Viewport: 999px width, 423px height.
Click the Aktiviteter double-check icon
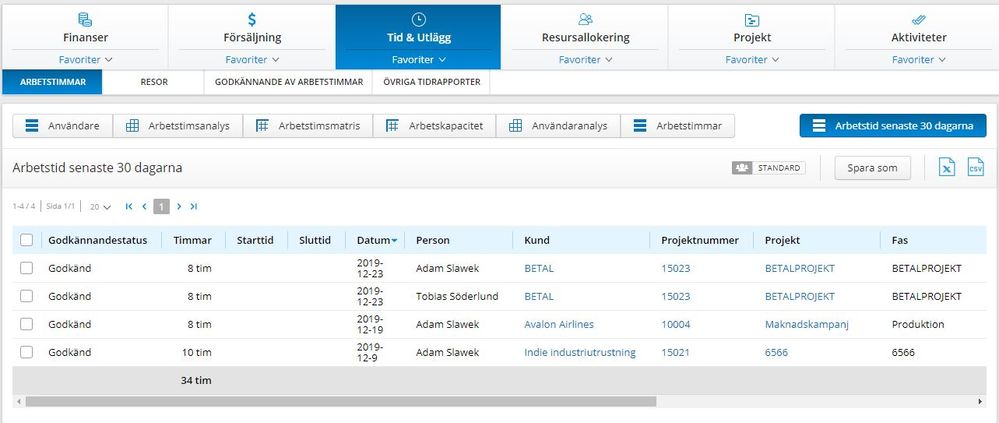pos(919,19)
